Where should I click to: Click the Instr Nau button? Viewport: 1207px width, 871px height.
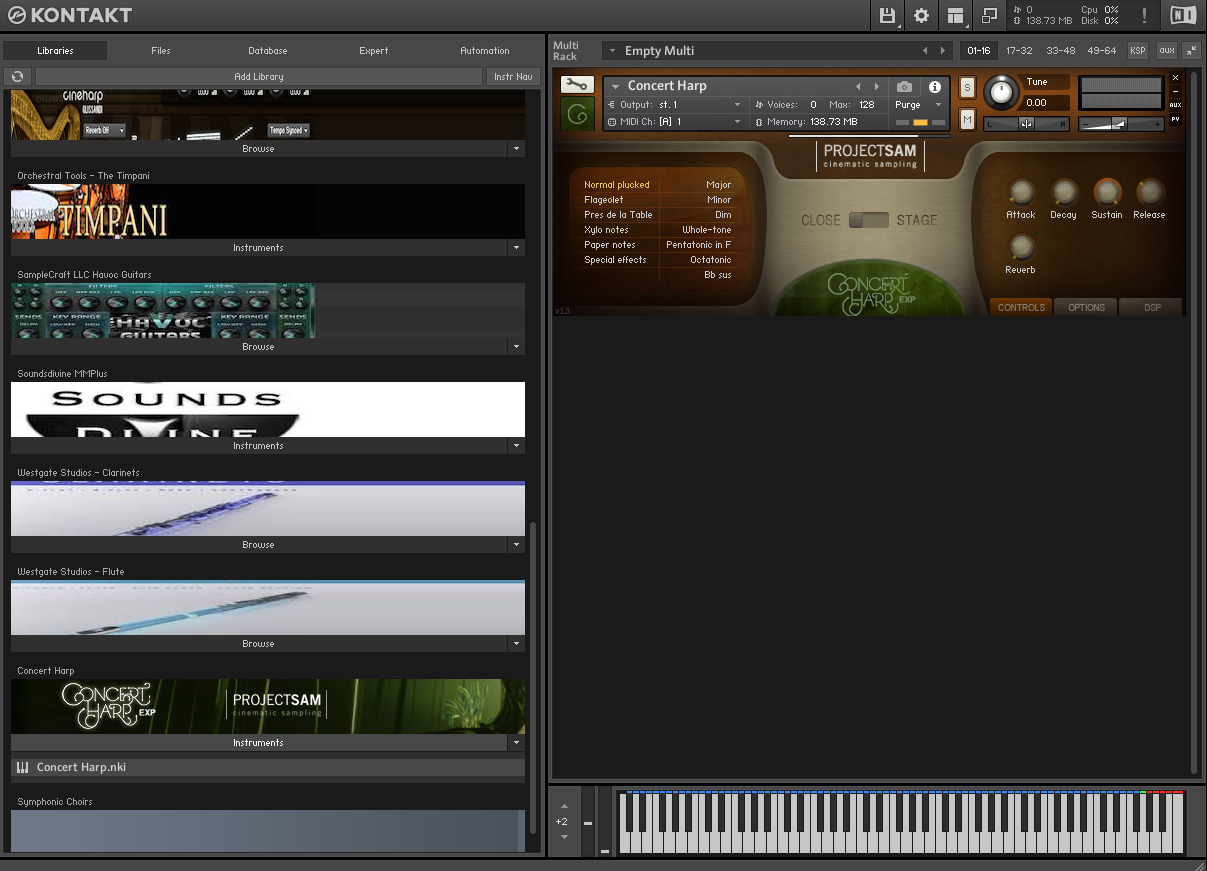click(514, 77)
